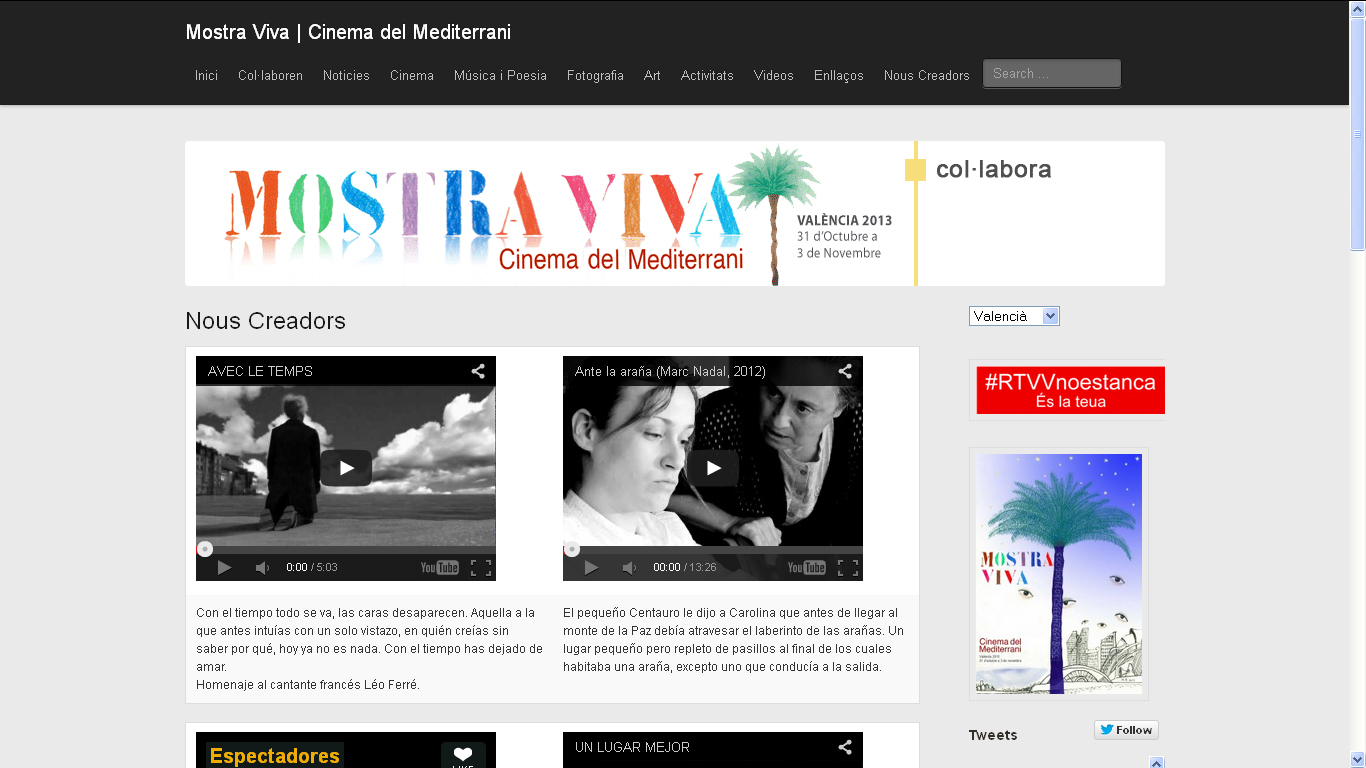This screenshot has height=768, width=1366.
Task: Open the Fotografia menu item
Action: (x=595, y=75)
